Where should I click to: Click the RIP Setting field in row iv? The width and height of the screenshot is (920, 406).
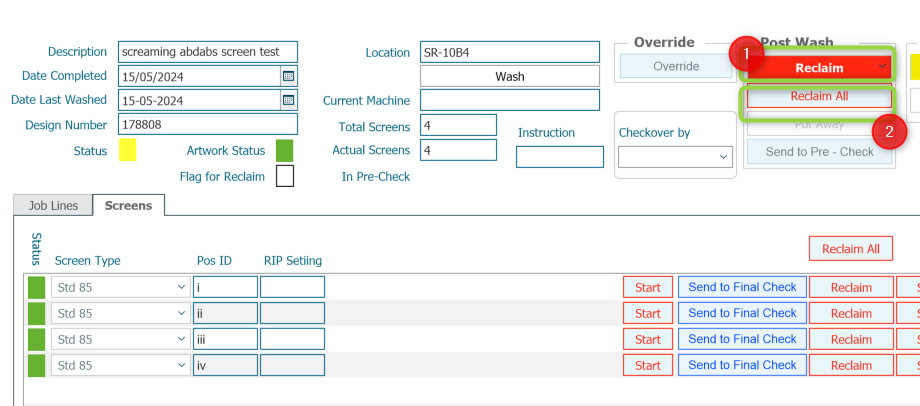292,365
